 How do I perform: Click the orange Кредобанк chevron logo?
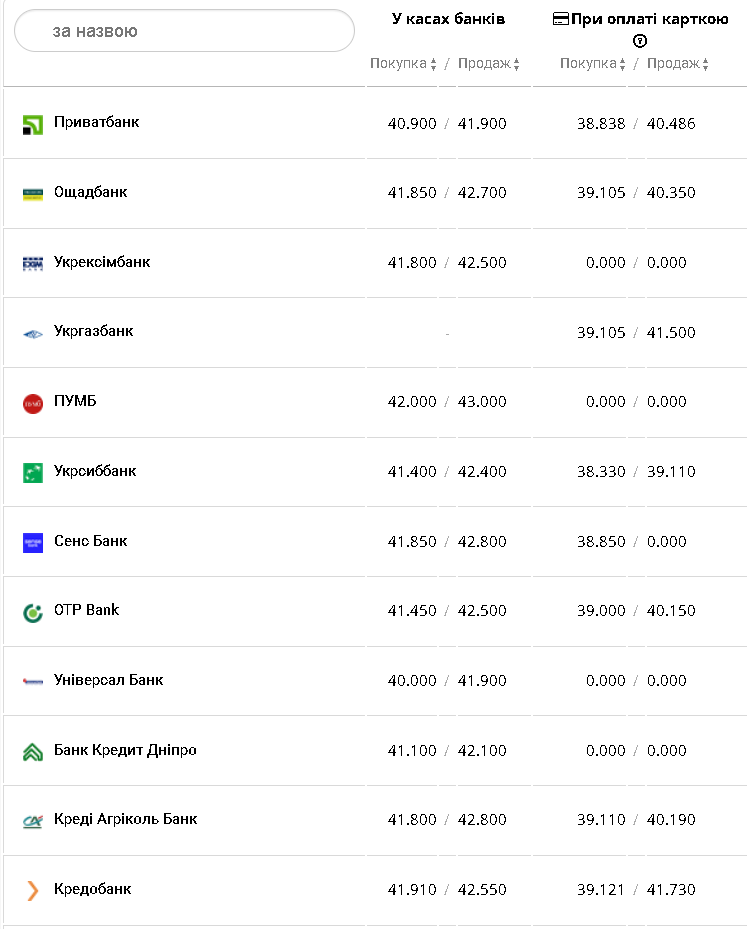pyautogui.click(x=33, y=890)
